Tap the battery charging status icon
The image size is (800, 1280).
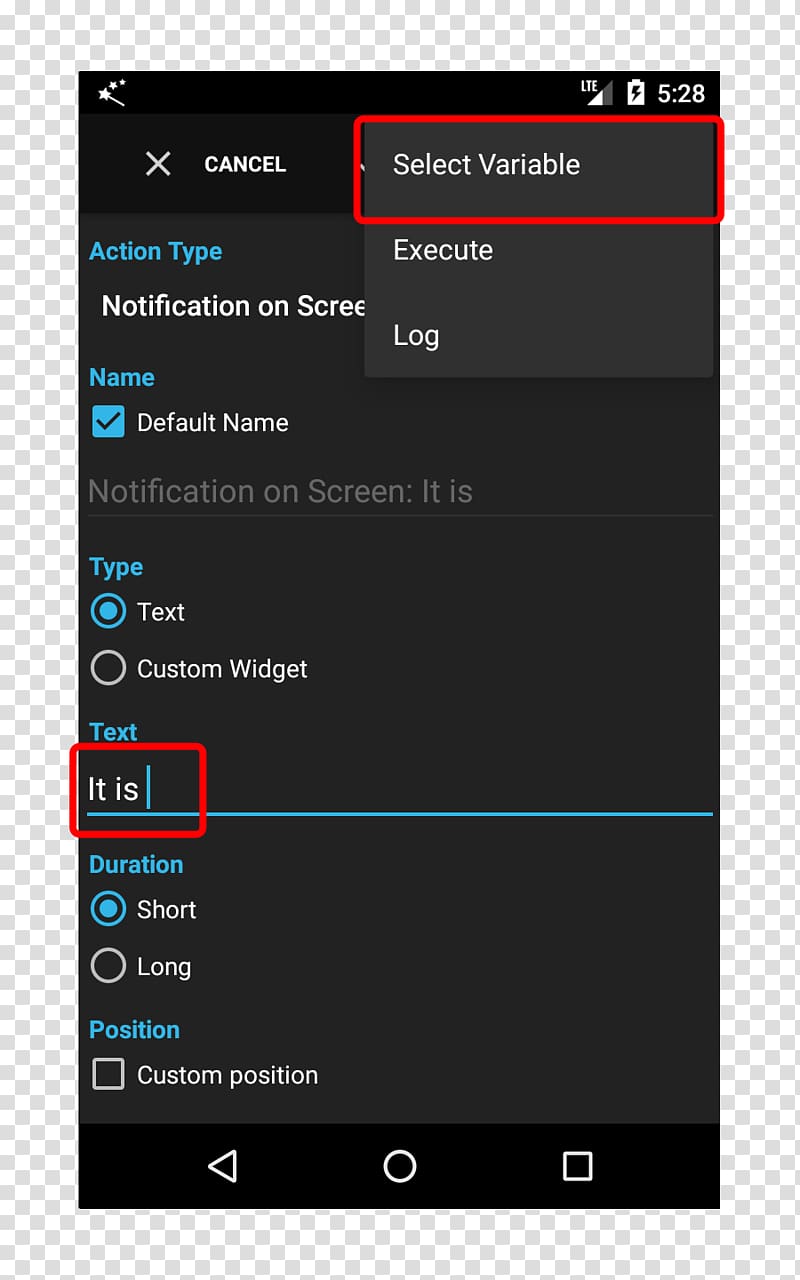point(635,93)
